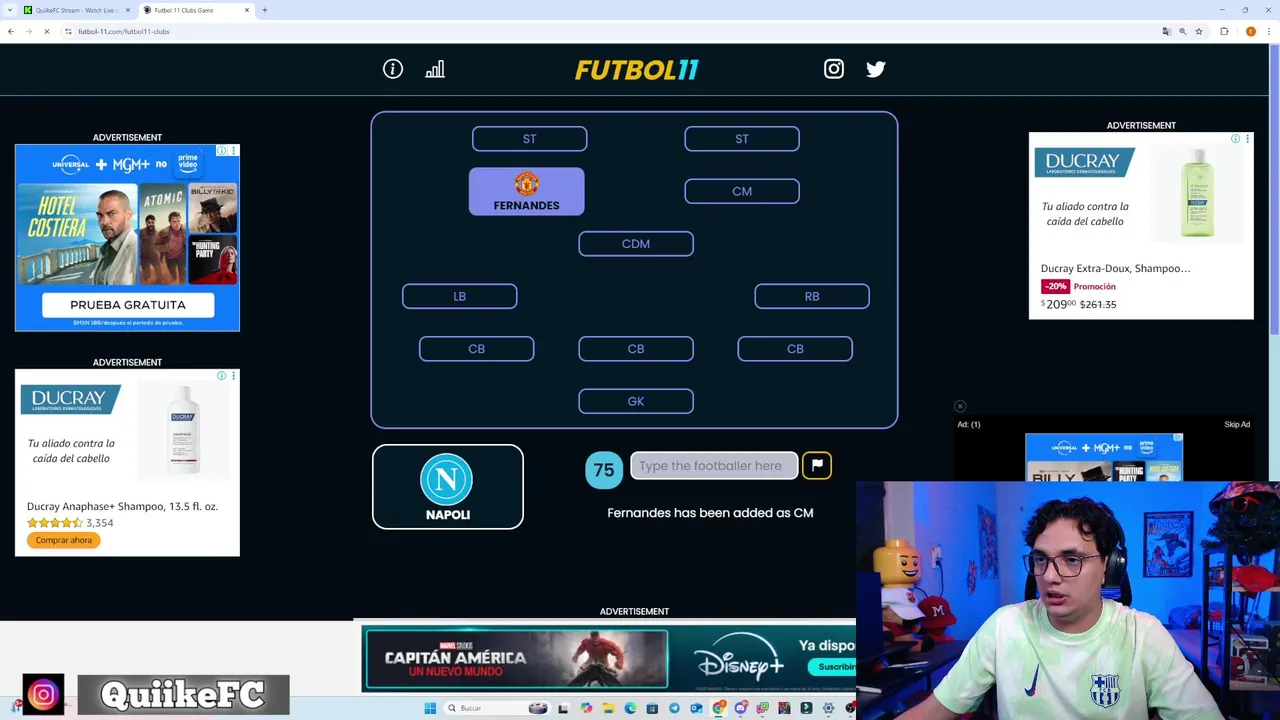Select the CDM slot
The height and width of the screenshot is (720, 1280).
[636, 244]
